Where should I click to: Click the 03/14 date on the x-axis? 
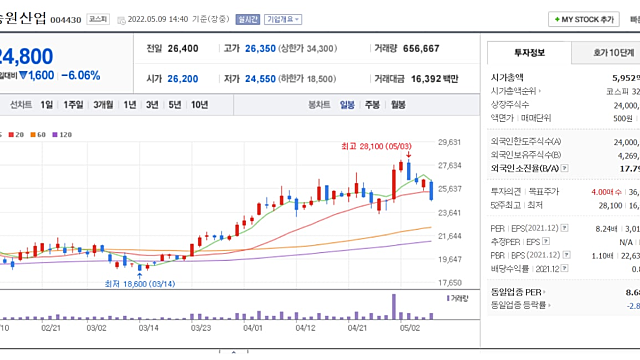(x=149, y=328)
